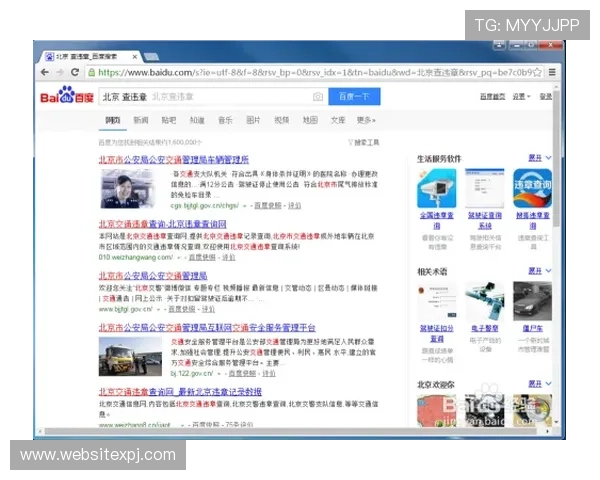The width and height of the screenshot is (600, 480).
Task: Open the 设置 dropdown in header
Action: click(521, 96)
